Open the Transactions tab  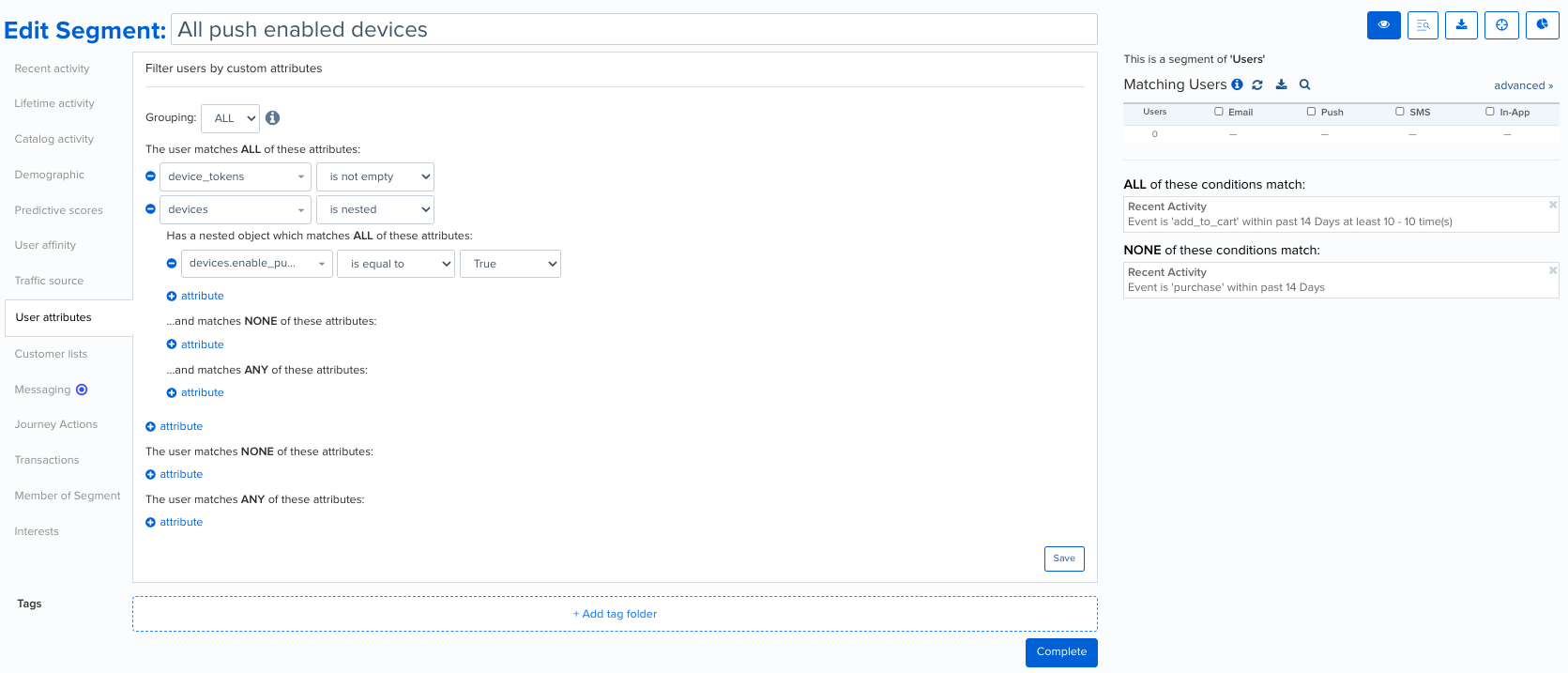pyautogui.click(x=47, y=460)
